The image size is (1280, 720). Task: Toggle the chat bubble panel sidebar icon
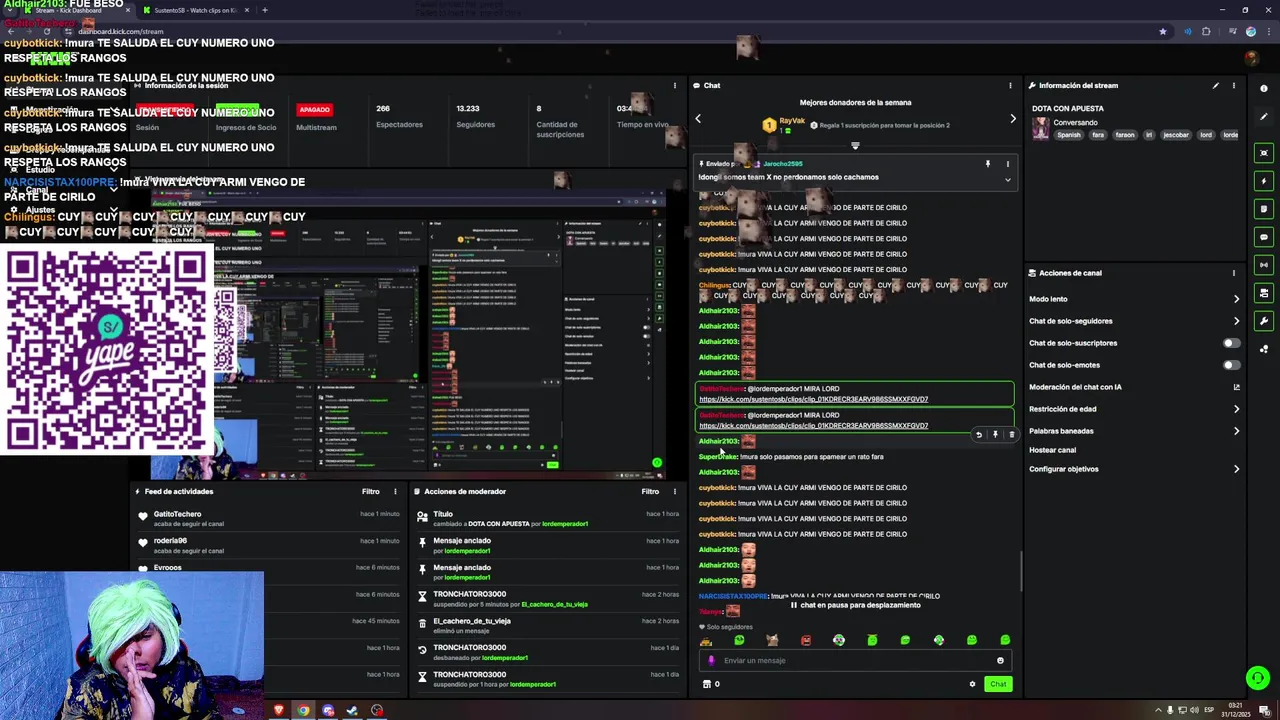(1264, 237)
